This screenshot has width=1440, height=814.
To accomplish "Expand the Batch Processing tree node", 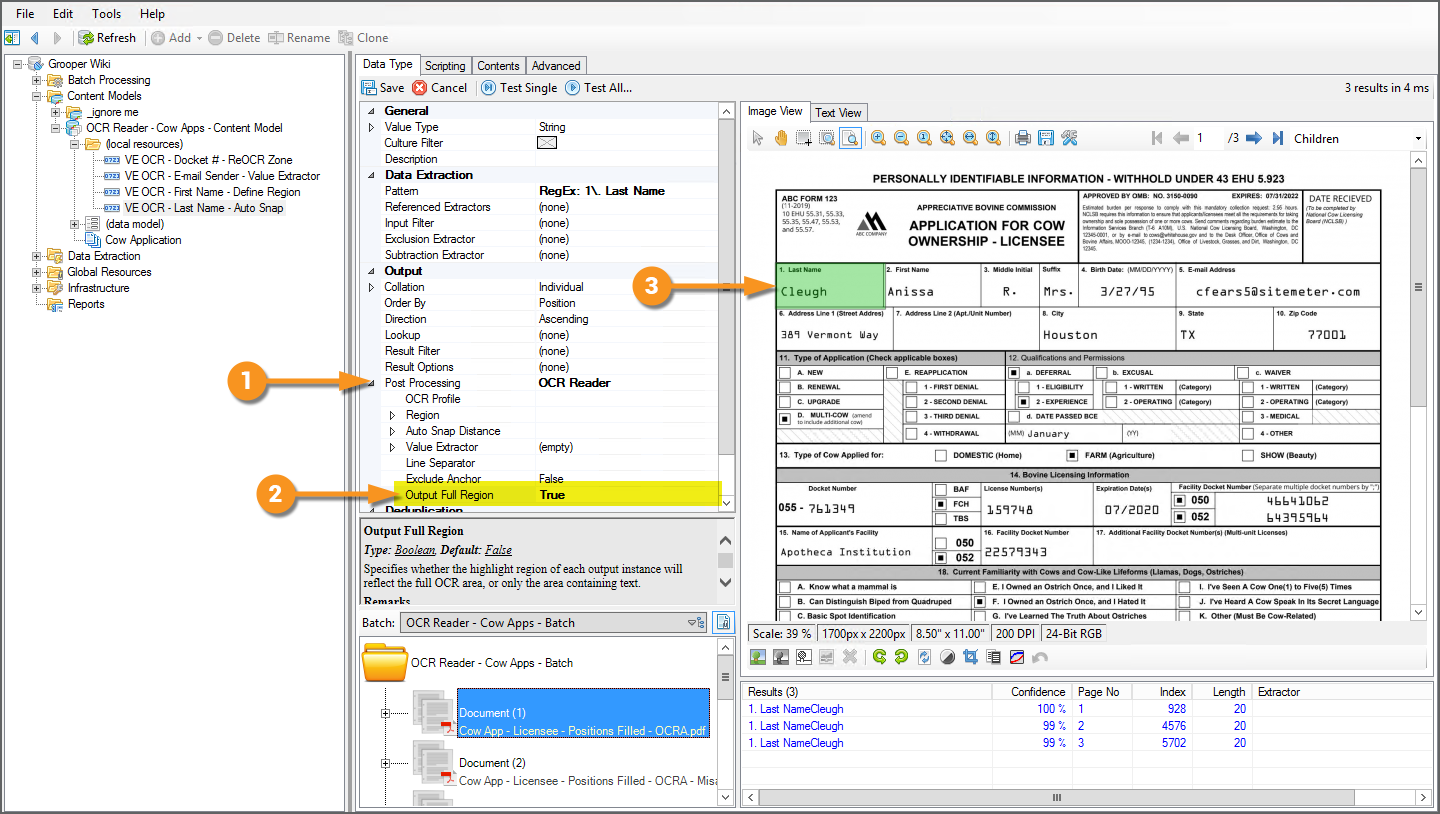I will (x=37, y=80).
